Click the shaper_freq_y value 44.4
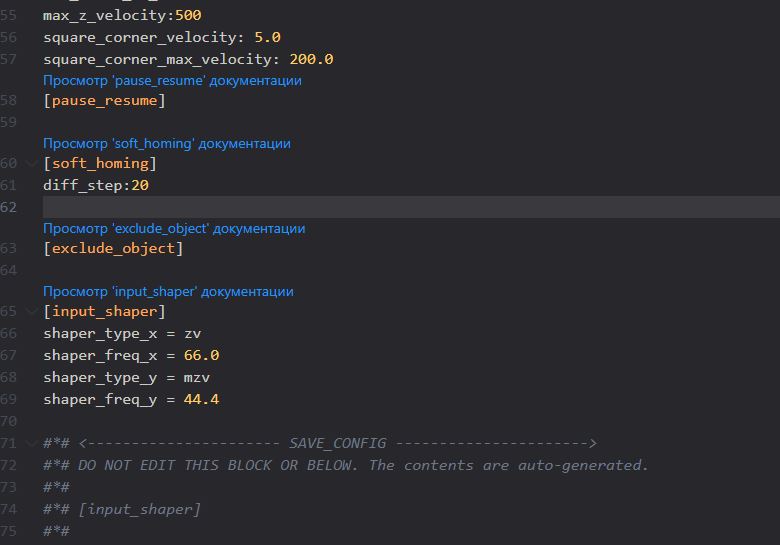Viewport: 780px width, 545px height. [x=201, y=399]
